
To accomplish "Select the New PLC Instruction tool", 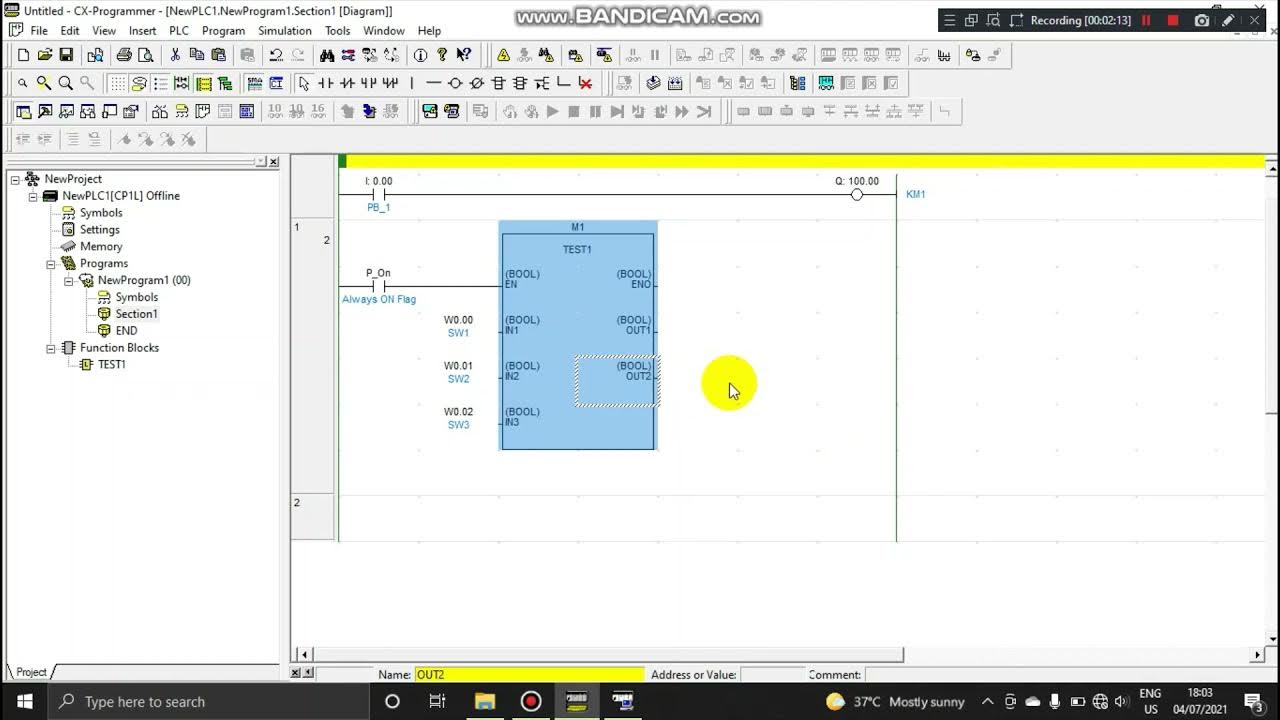I will point(499,83).
